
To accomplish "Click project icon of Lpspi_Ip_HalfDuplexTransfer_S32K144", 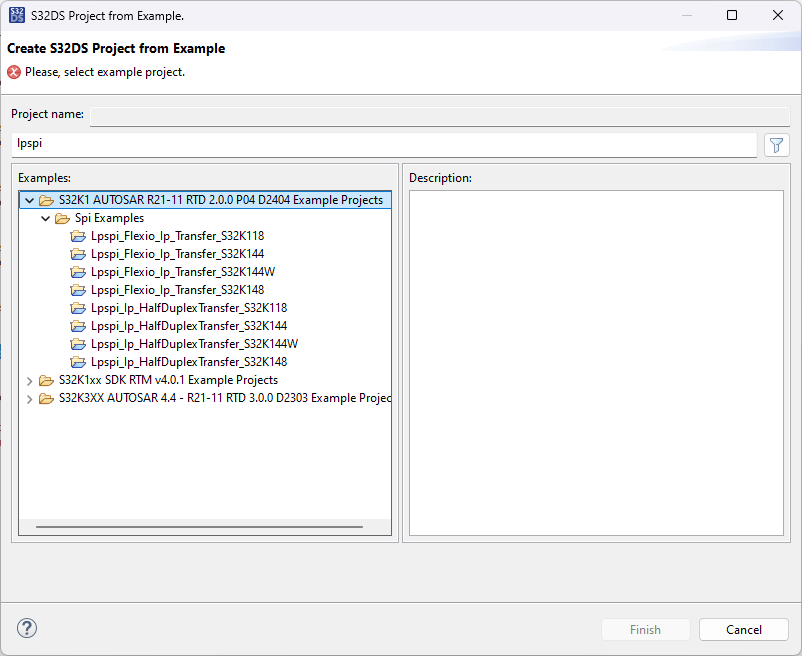I will coord(78,326).
